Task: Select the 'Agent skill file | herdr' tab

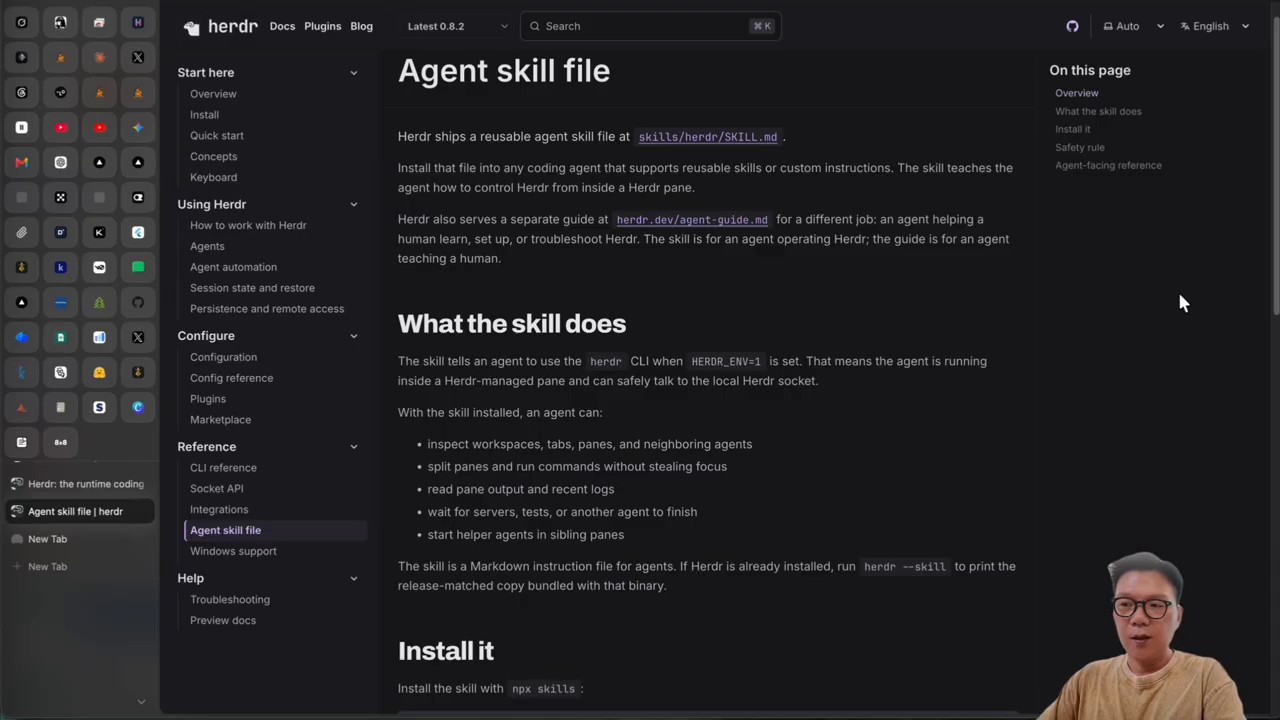Action: click(x=78, y=511)
